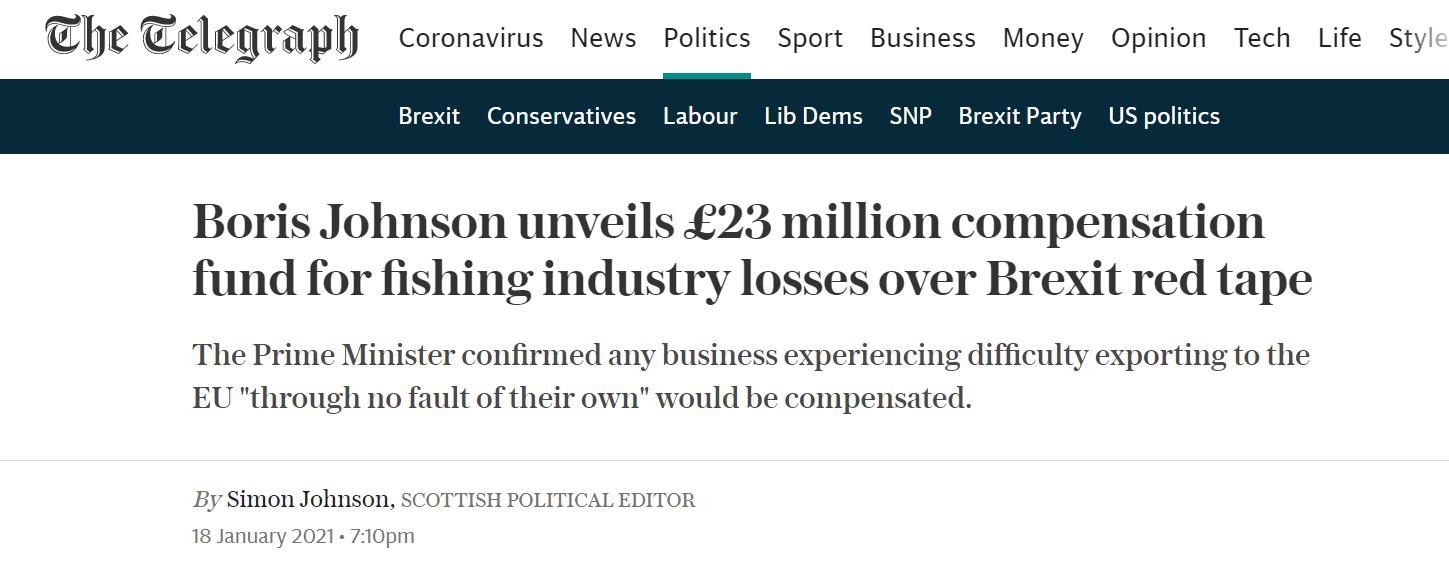Open the Tech section
The height and width of the screenshot is (570, 1449).
point(1262,38)
